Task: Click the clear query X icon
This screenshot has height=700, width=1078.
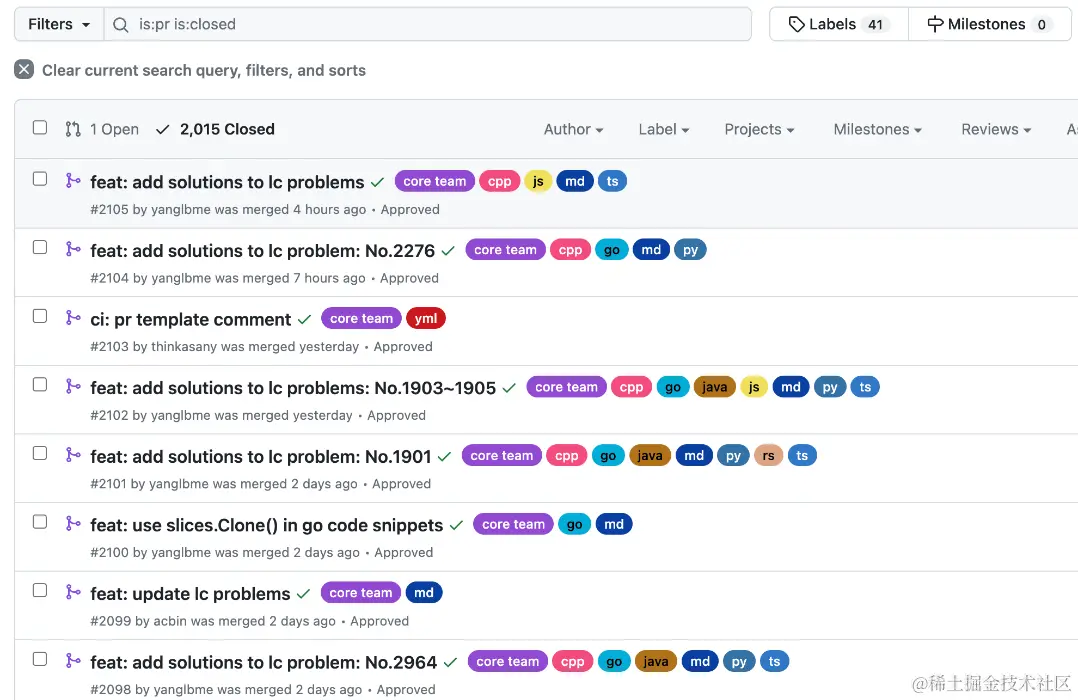Action: [24, 69]
